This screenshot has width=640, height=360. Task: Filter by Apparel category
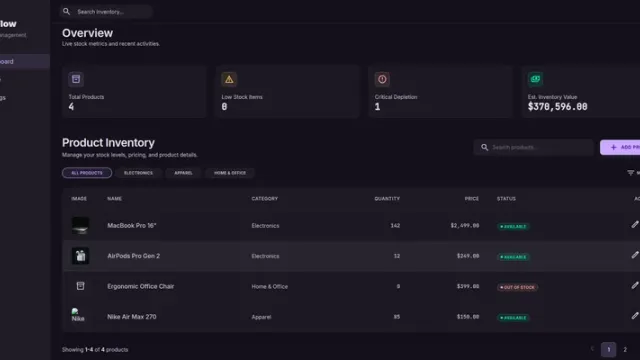(183, 173)
